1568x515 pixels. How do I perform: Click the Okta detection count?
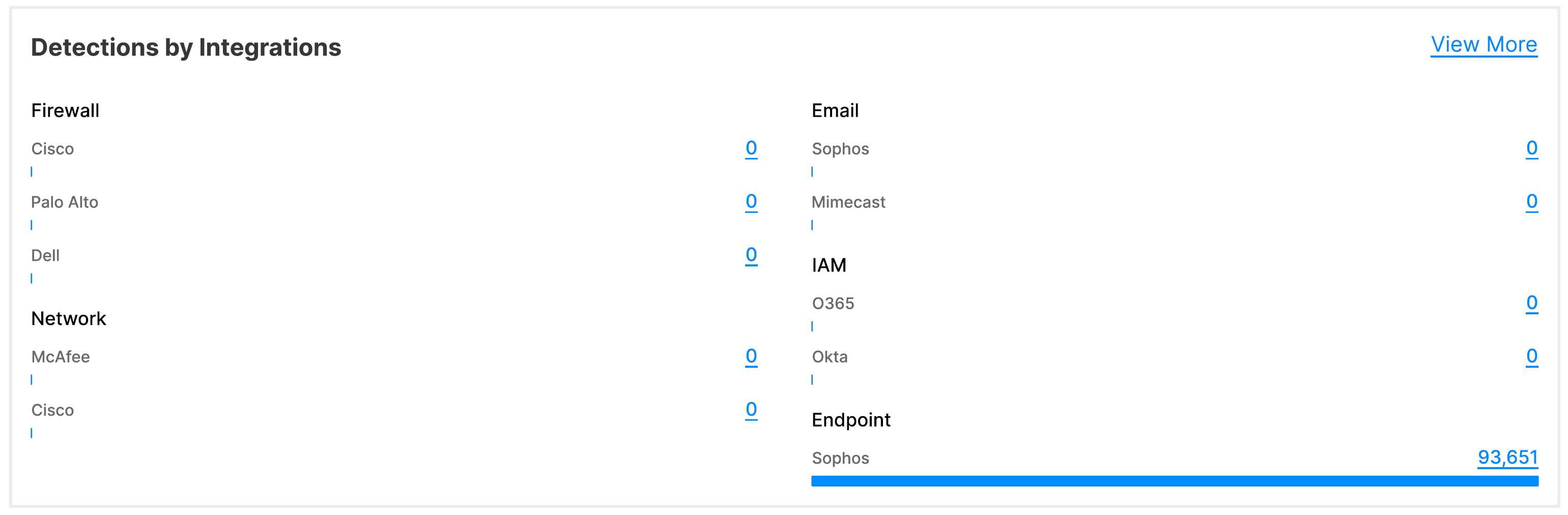(x=1531, y=356)
